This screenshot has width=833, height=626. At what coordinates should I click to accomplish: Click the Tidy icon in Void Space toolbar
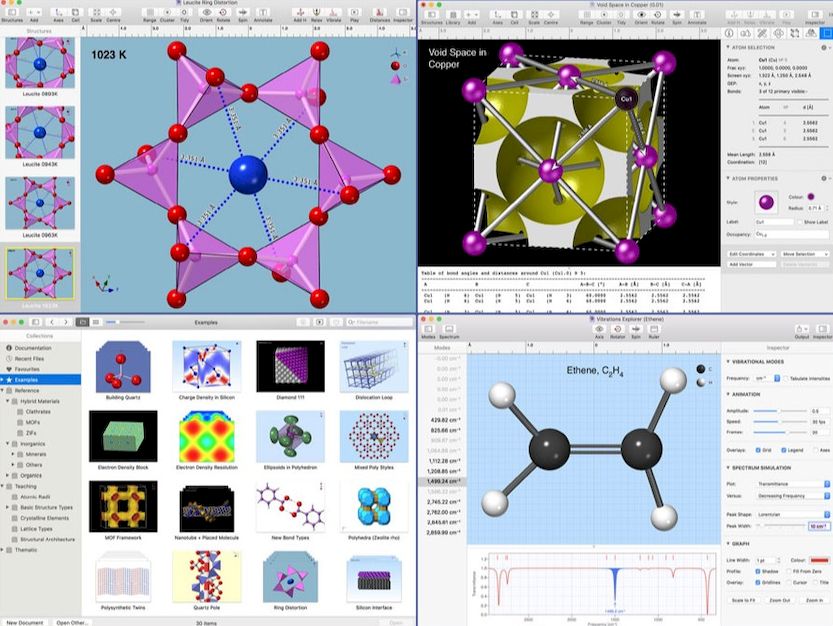[x=620, y=13]
